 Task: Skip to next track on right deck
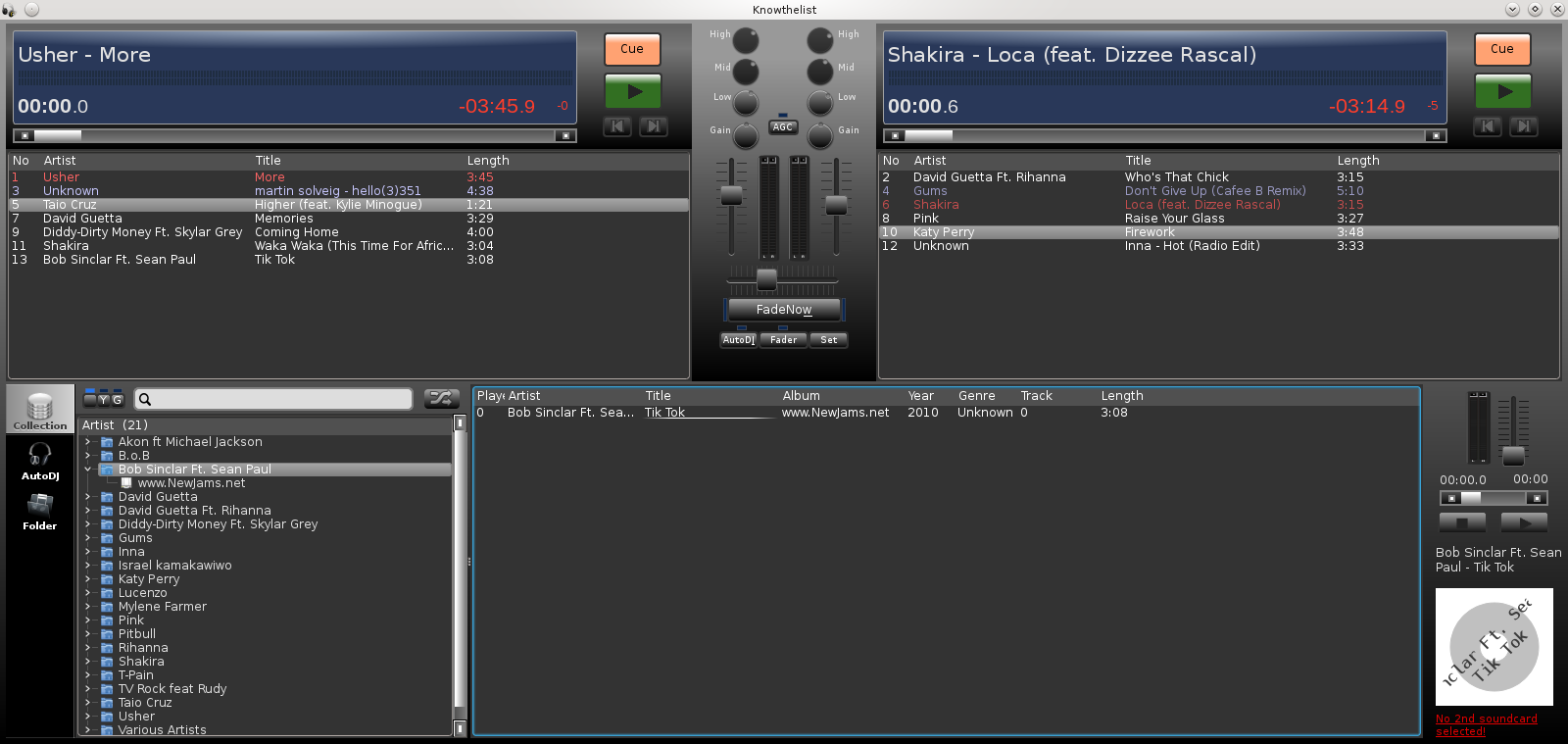pos(1523,126)
